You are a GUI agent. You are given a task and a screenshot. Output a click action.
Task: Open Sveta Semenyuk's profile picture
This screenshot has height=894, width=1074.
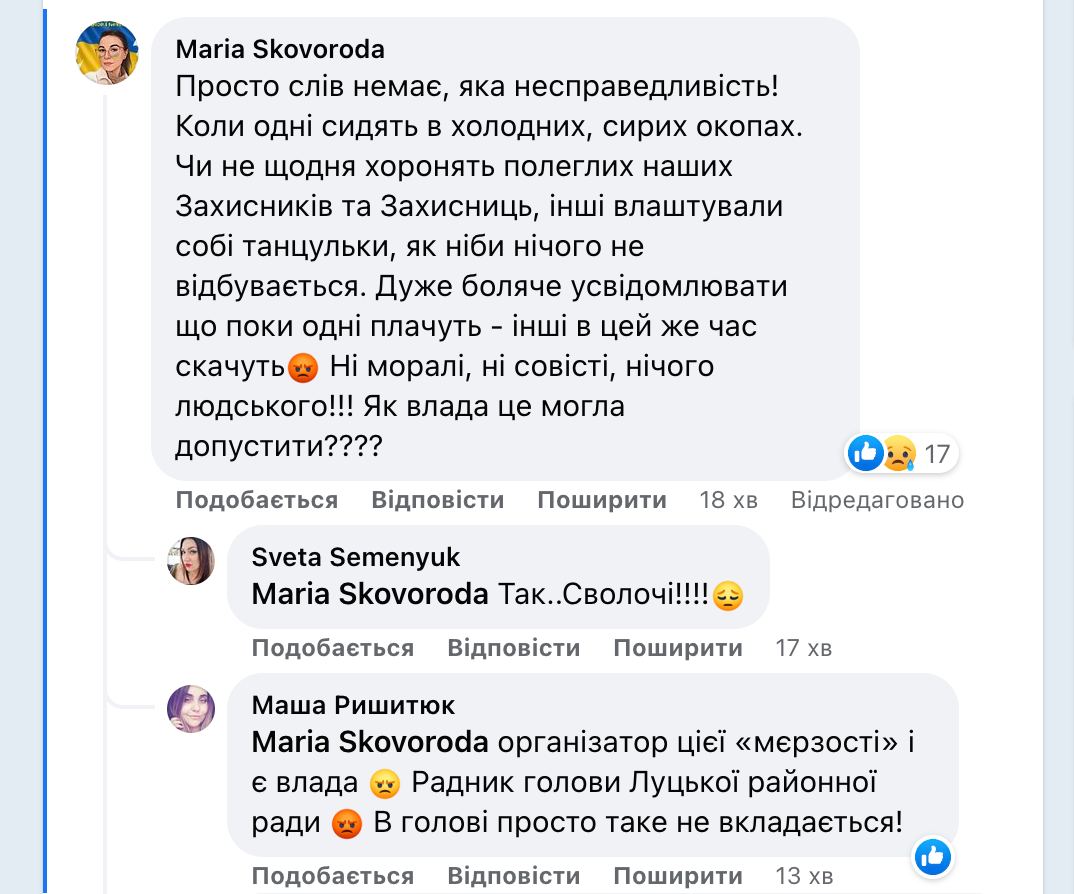[x=190, y=561]
